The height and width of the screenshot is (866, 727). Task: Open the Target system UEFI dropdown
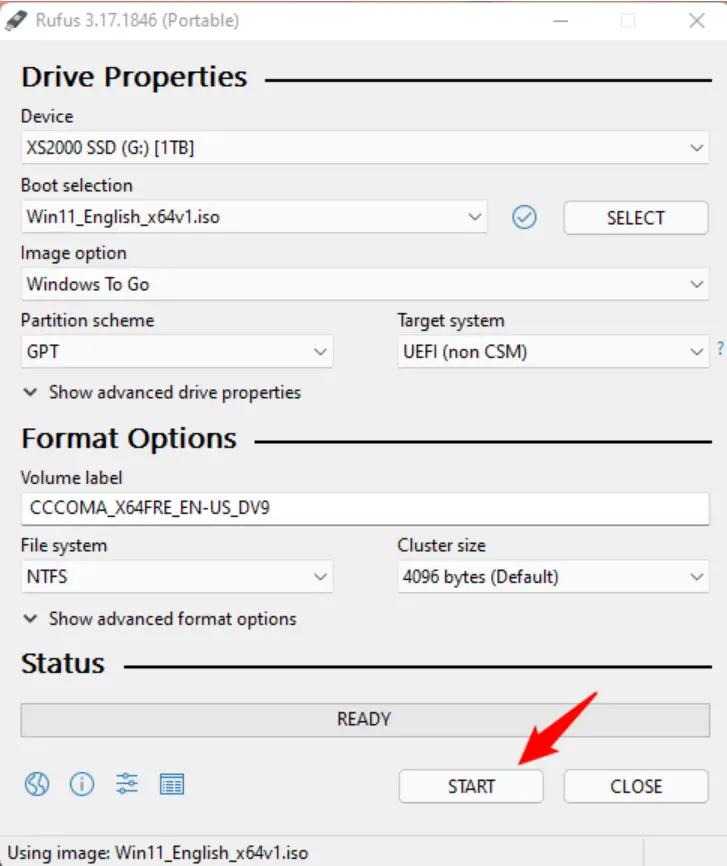click(x=553, y=352)
